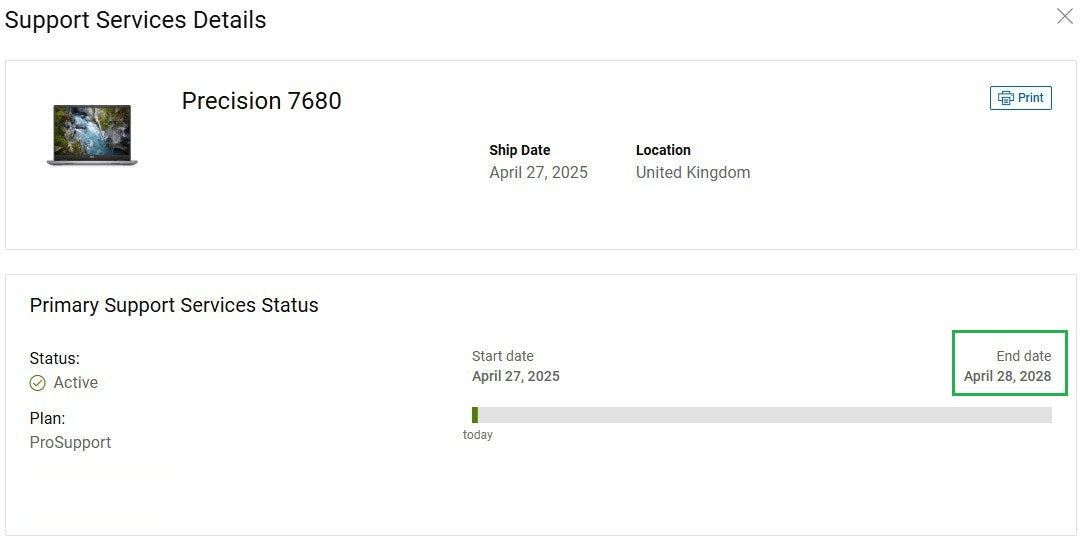Click the April 27, 2025 start date value

tap(516, 377)
